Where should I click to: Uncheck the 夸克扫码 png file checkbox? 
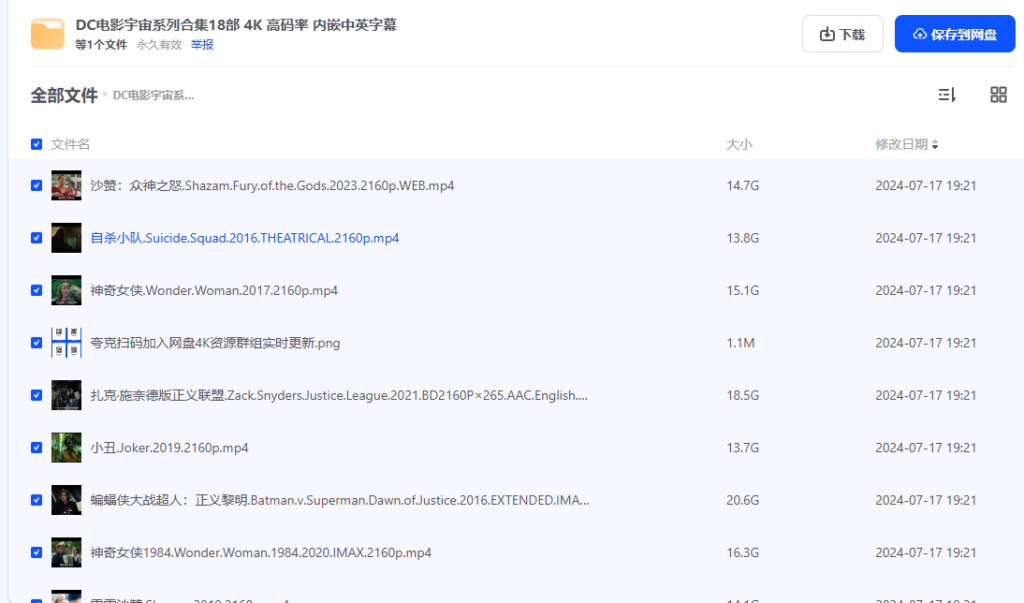pos(37,343)
